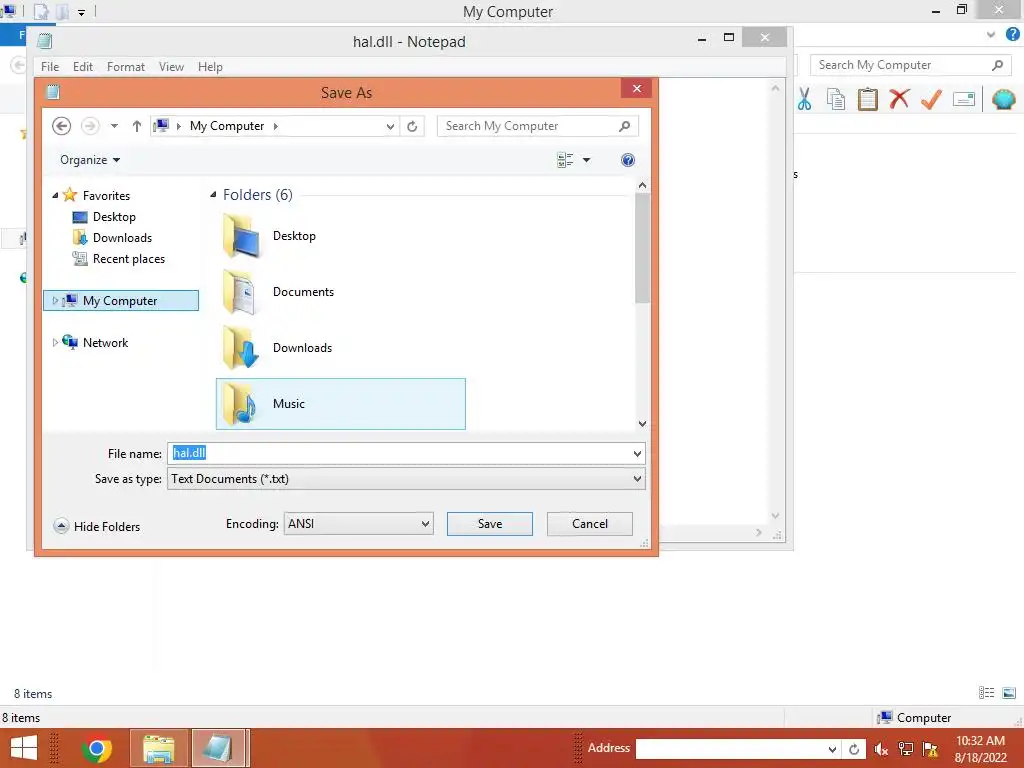The image size is (1024, 768).
Task: Open Notepad's Help menu
Action: (210, 67)
